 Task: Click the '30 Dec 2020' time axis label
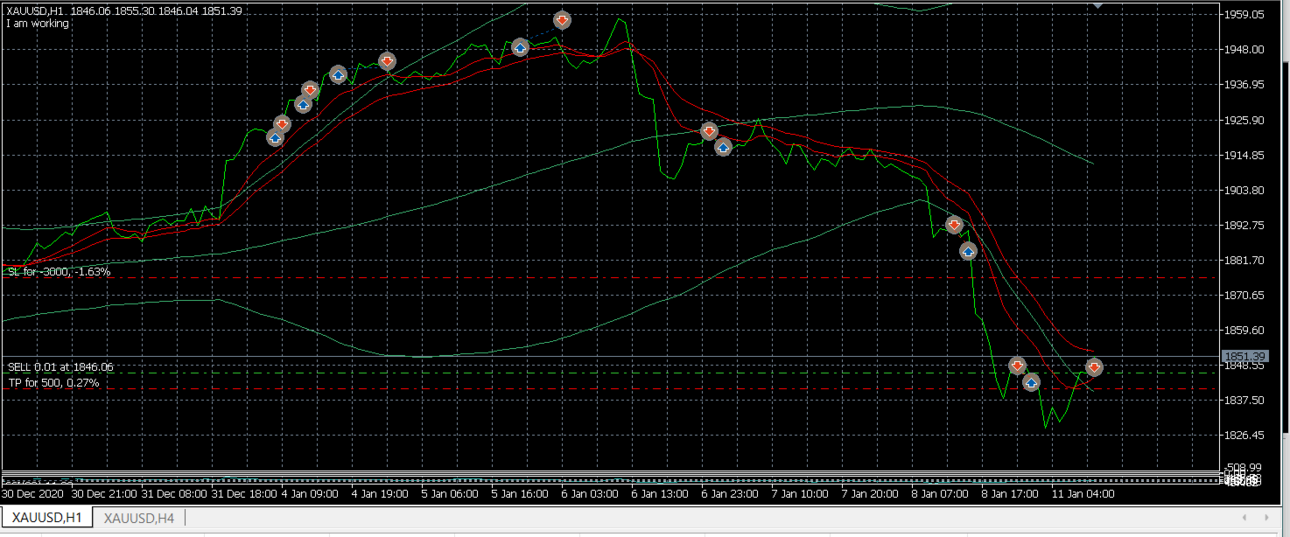(x=34, y=494)
